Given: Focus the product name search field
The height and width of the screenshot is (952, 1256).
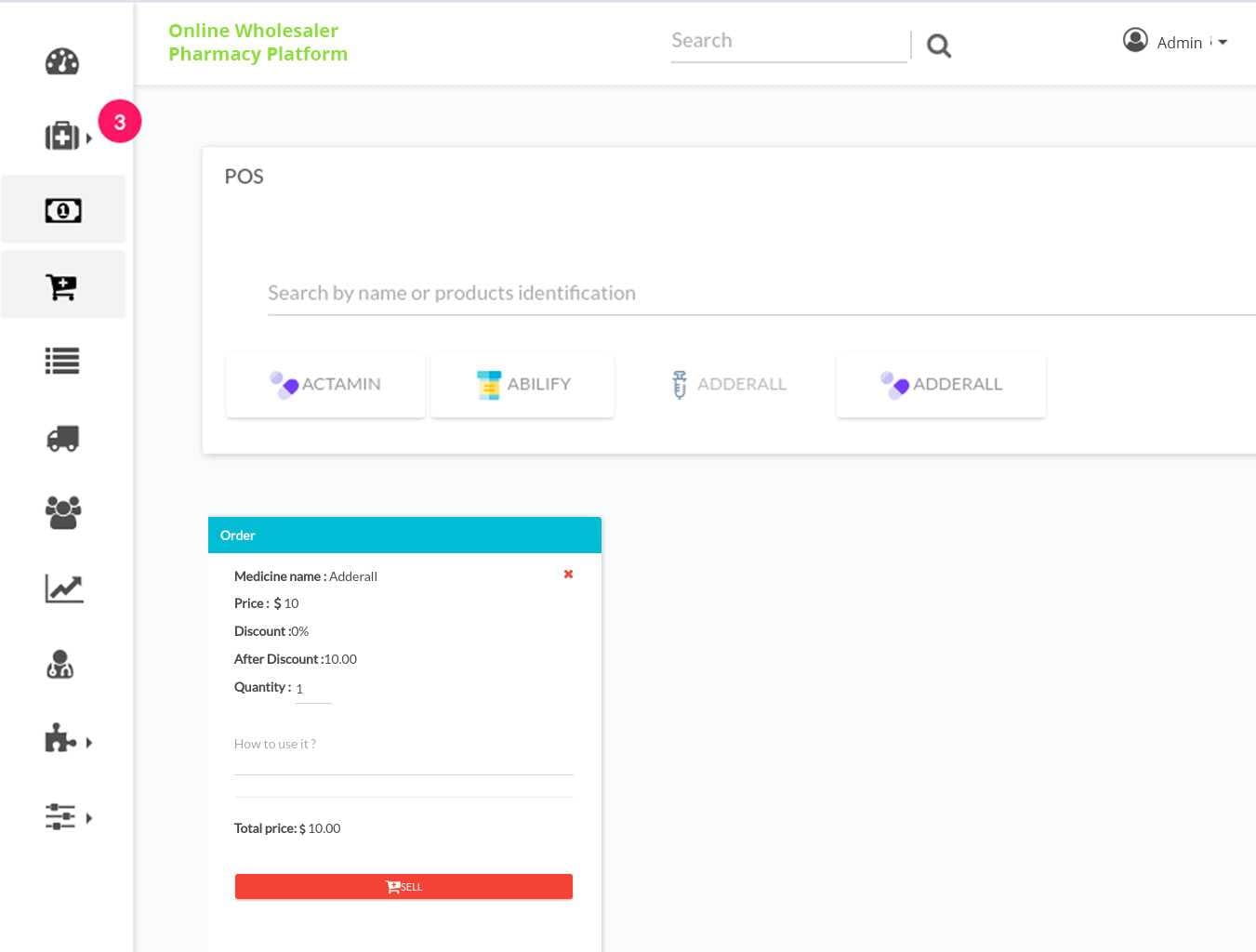Looking at the screenshot, I should (x=761, y=294).
